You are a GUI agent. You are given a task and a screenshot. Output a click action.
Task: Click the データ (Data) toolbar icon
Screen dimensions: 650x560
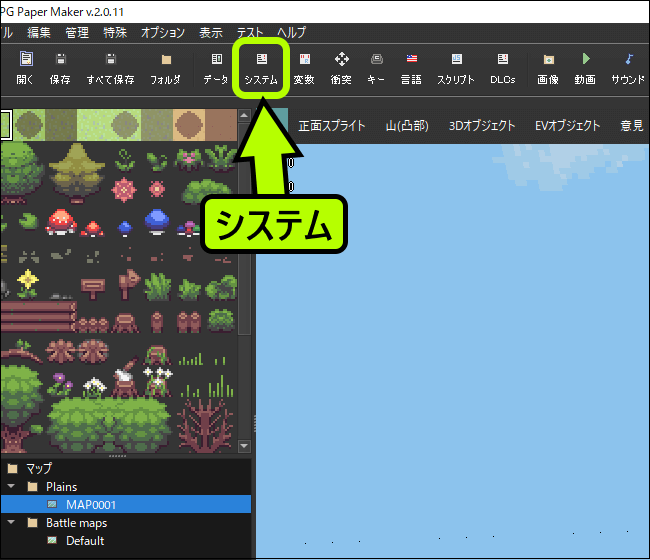pyautogui.click(x=216, y=68)
